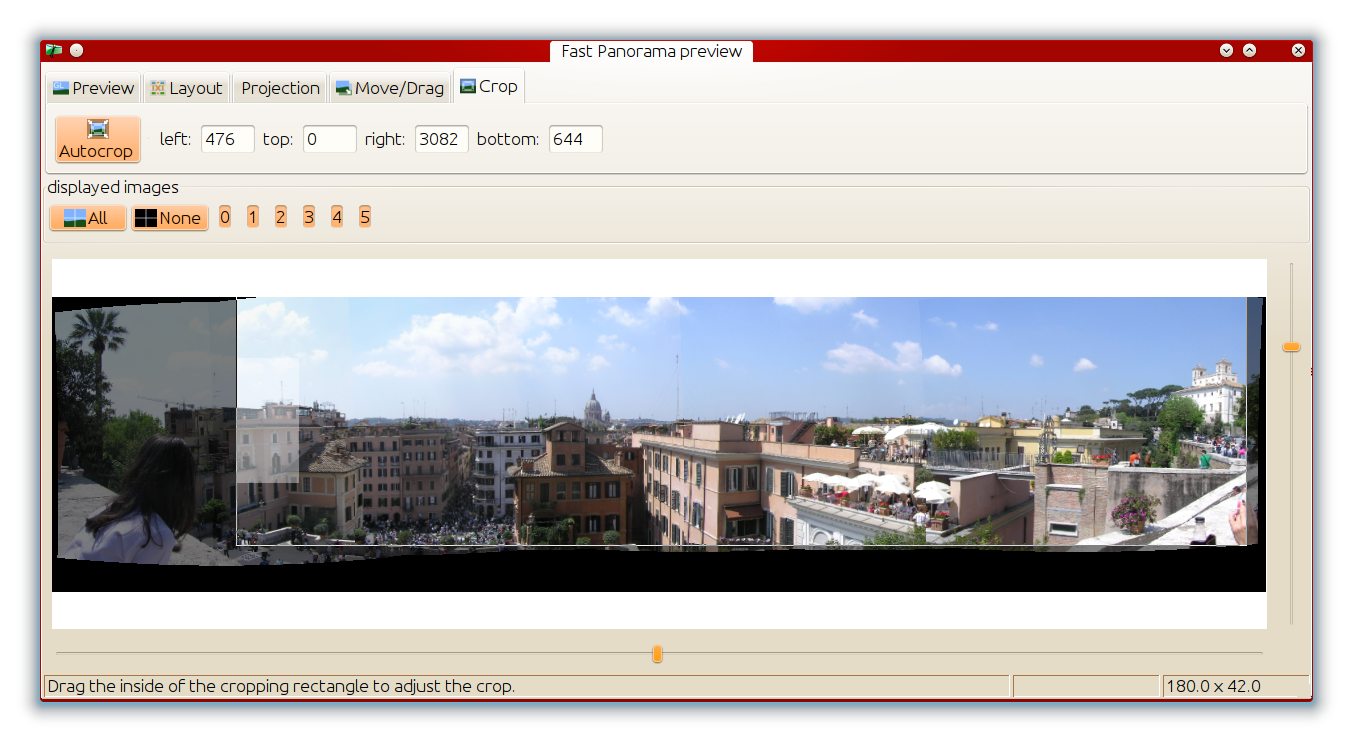Open the Layout tab
The image size is (1353, 742).
(x=186, y=88)
